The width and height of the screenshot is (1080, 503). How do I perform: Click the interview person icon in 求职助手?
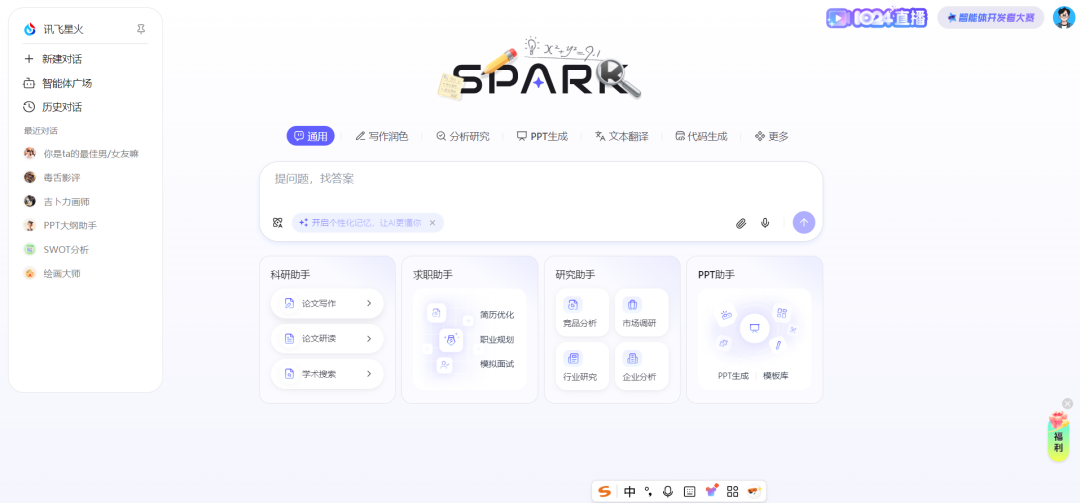pos(445,365)
